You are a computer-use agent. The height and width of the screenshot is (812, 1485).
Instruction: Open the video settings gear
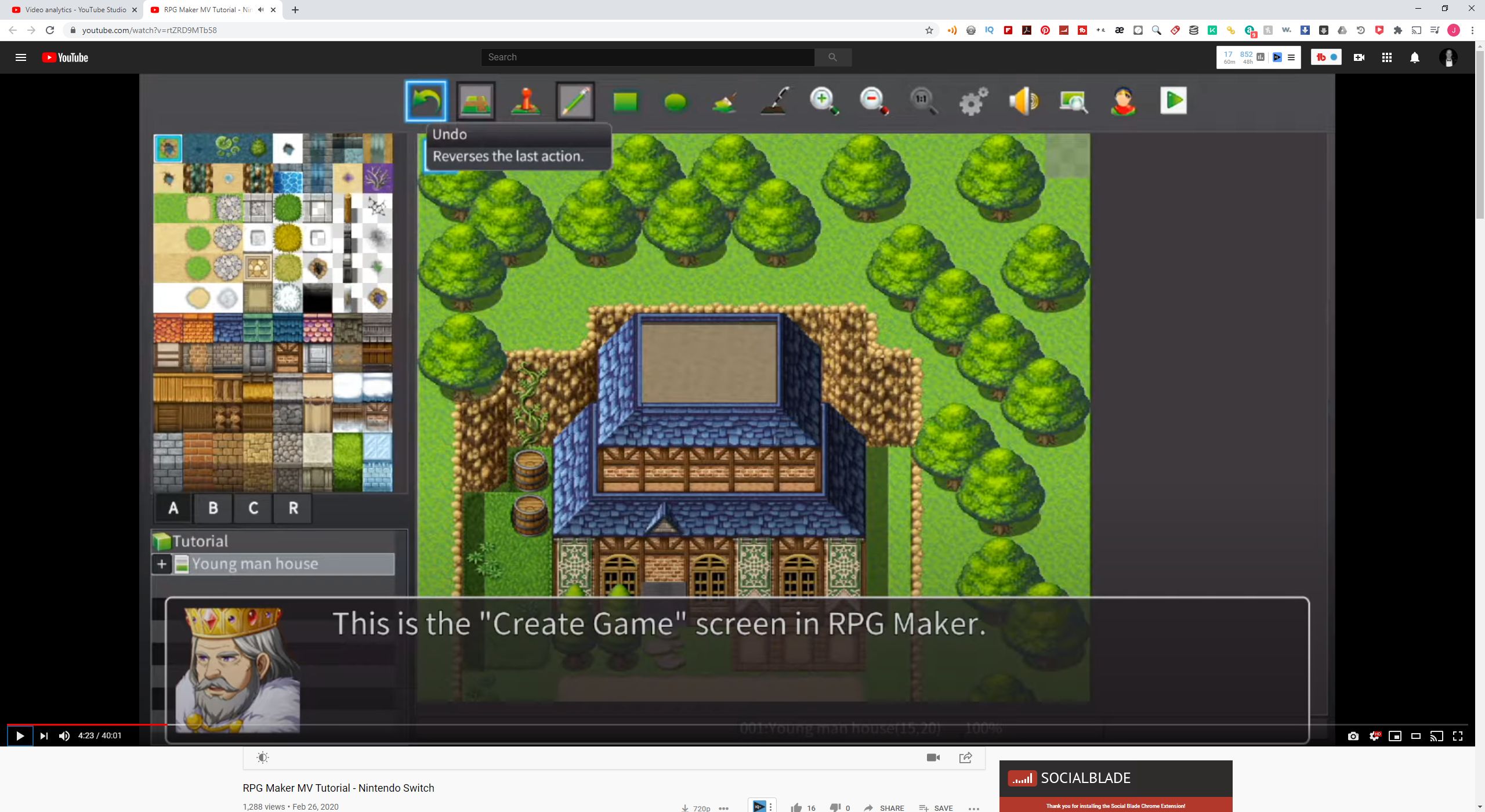click(1374, 736)
